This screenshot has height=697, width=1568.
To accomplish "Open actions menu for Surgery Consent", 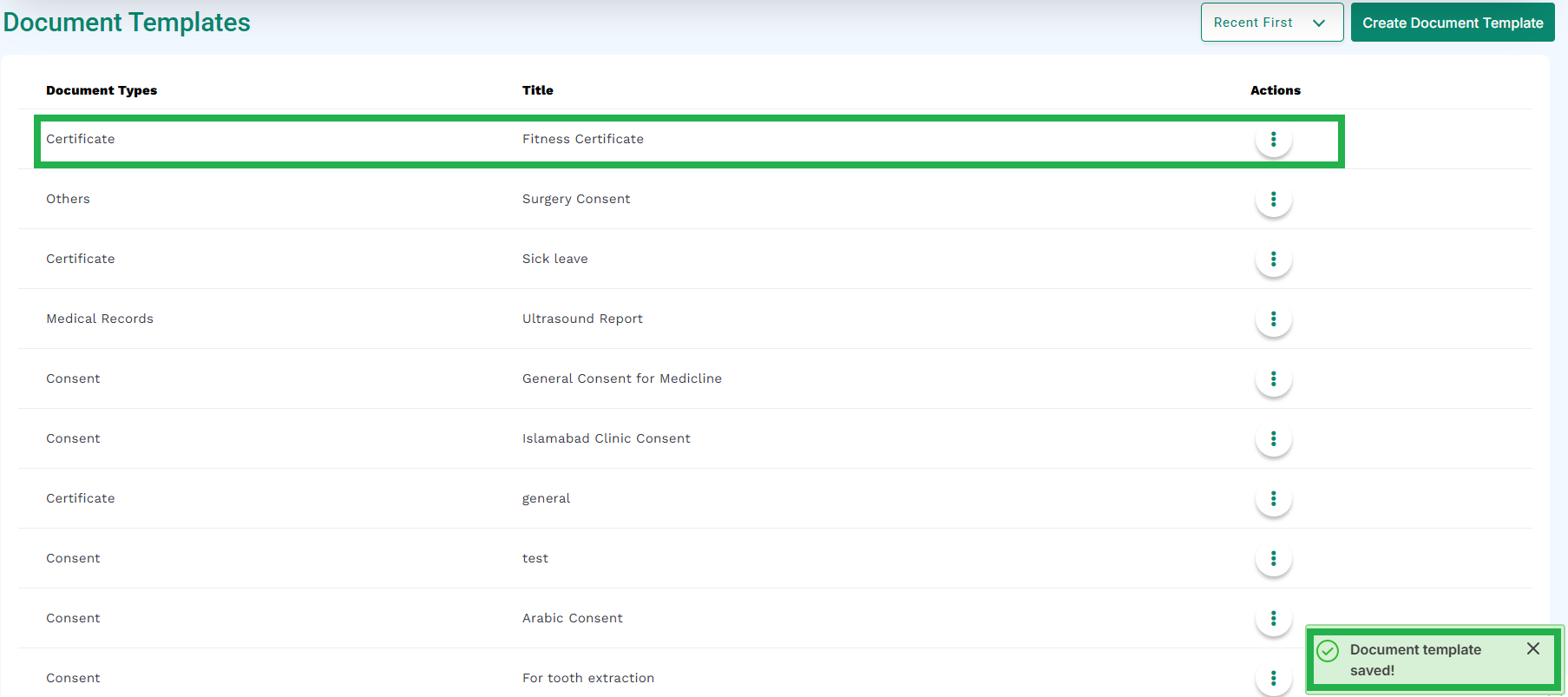I will click(x=1273, y=199).
